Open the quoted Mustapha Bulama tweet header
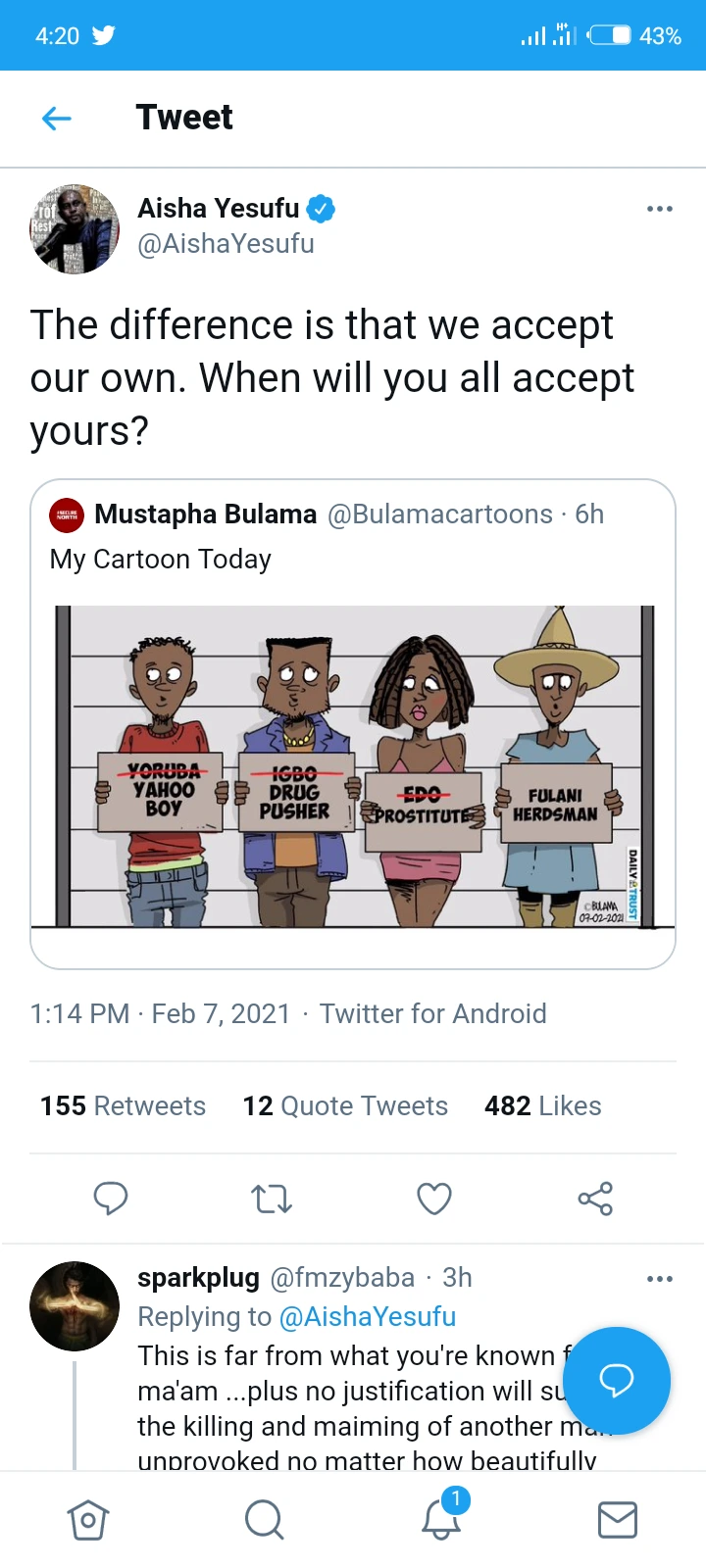 pos(327,514)
